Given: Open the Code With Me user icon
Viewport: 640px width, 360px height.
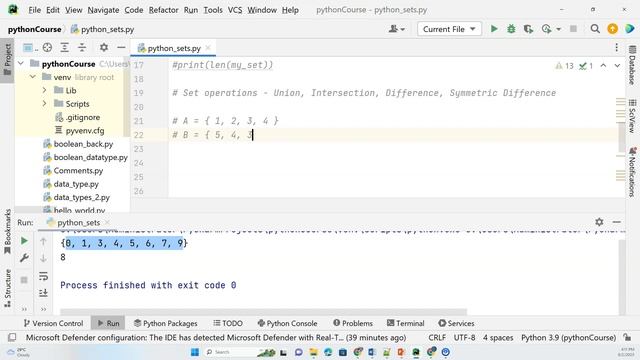Looking at the screenshot, I should click(x=393, y=29).
